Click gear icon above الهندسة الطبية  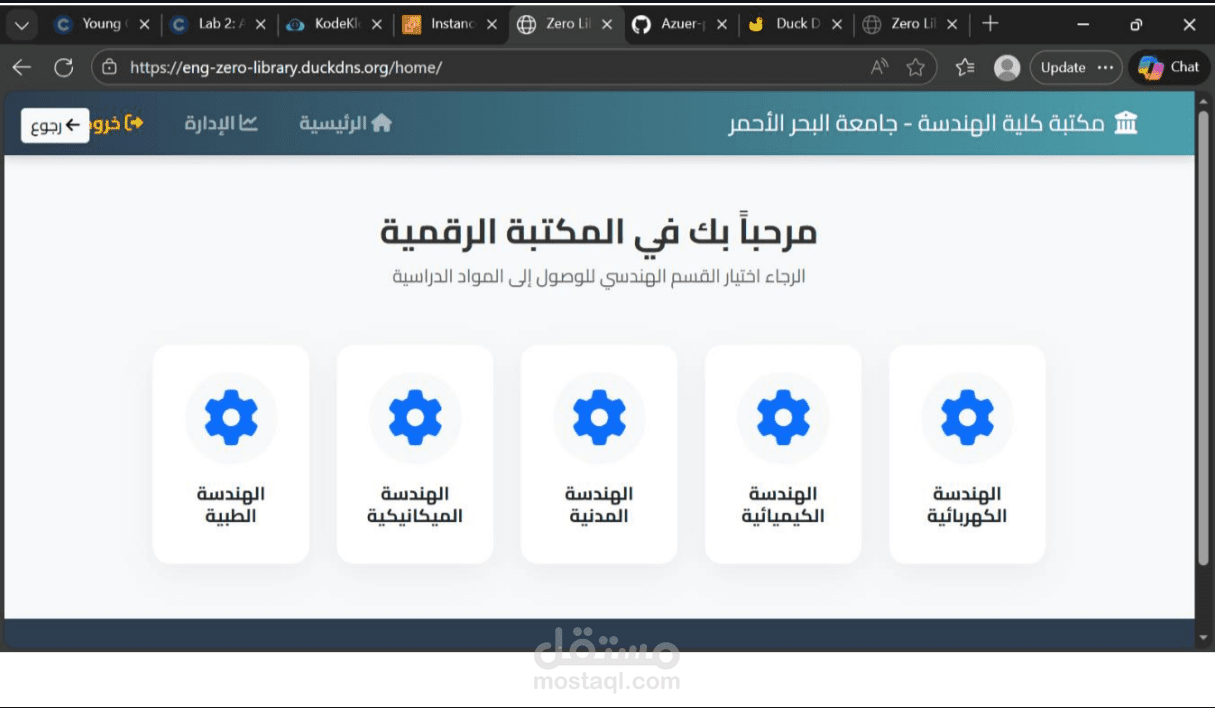point(231,418)
